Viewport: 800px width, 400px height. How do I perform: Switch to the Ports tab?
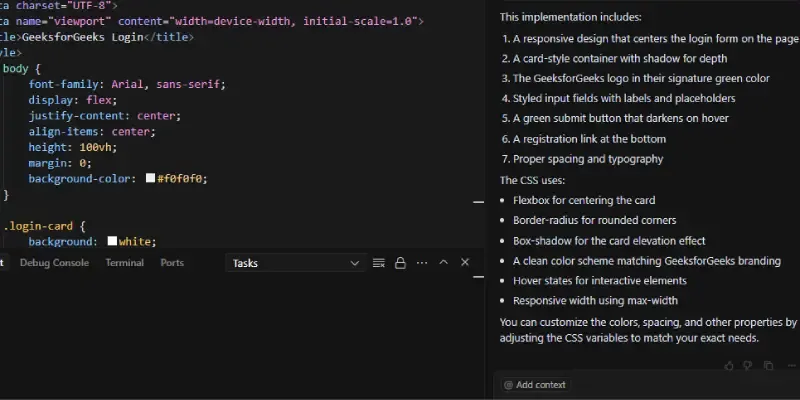click(x=172, y=263)
